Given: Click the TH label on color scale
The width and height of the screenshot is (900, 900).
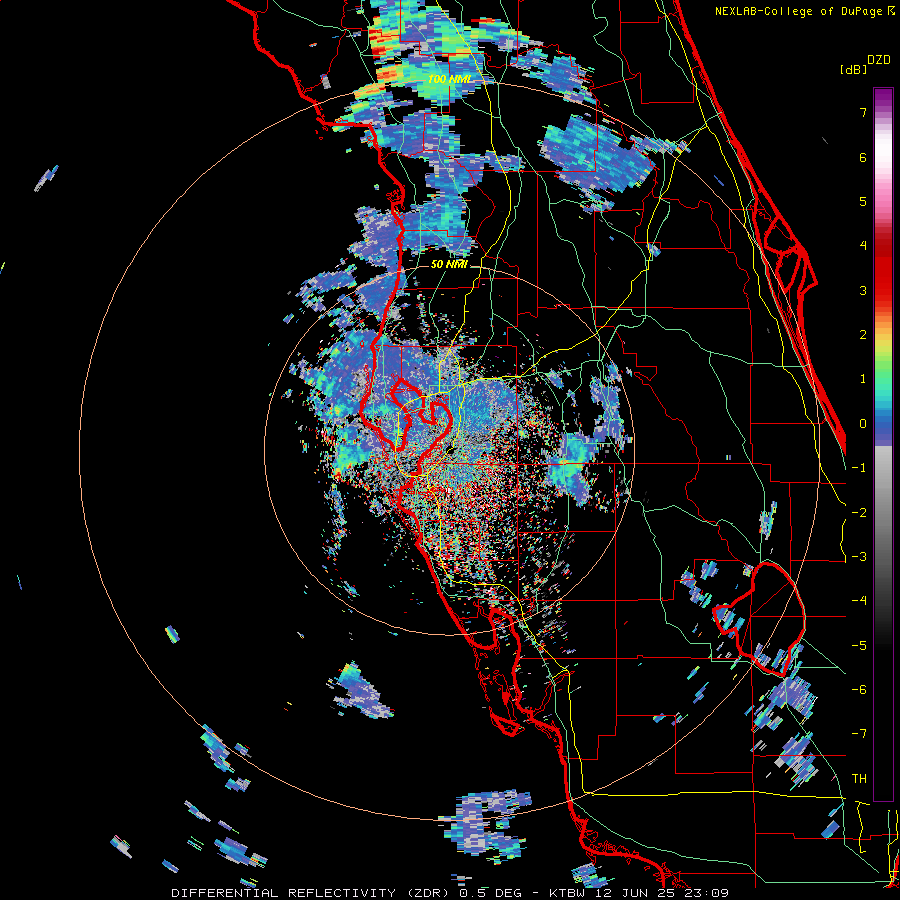Looking at the screenshot, I should (859, 779).
